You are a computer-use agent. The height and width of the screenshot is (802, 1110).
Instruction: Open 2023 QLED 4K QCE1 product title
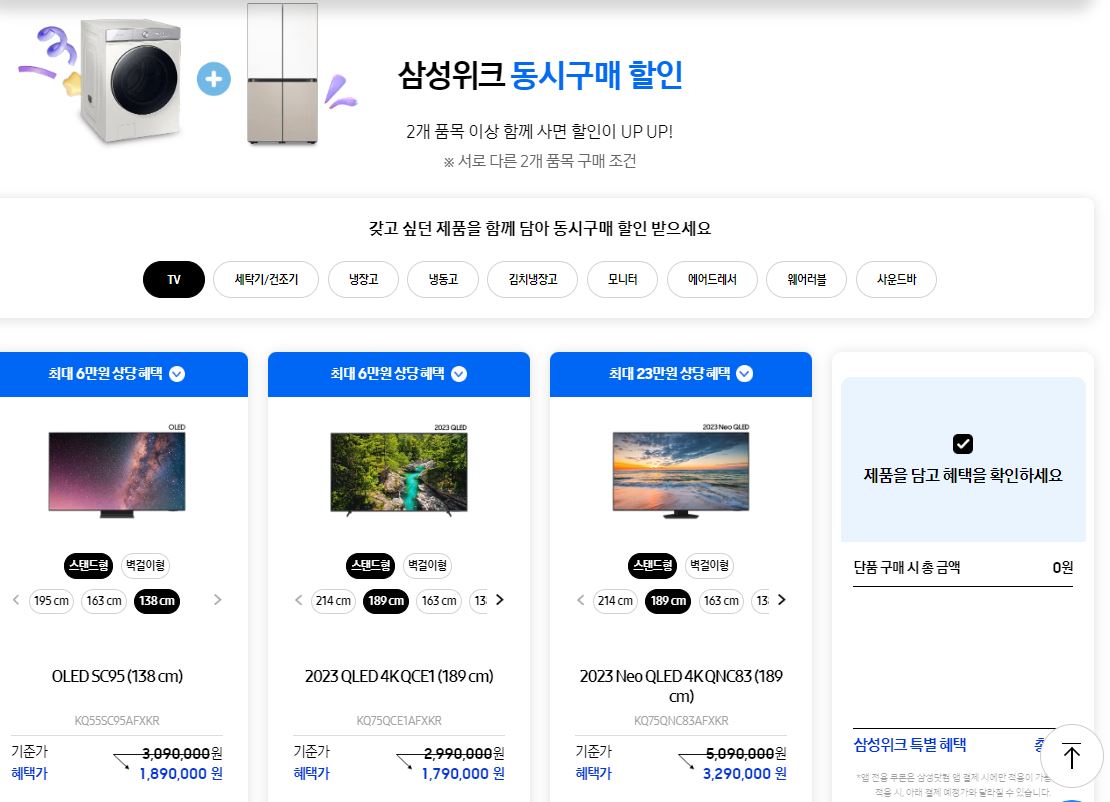coord(399,677)
